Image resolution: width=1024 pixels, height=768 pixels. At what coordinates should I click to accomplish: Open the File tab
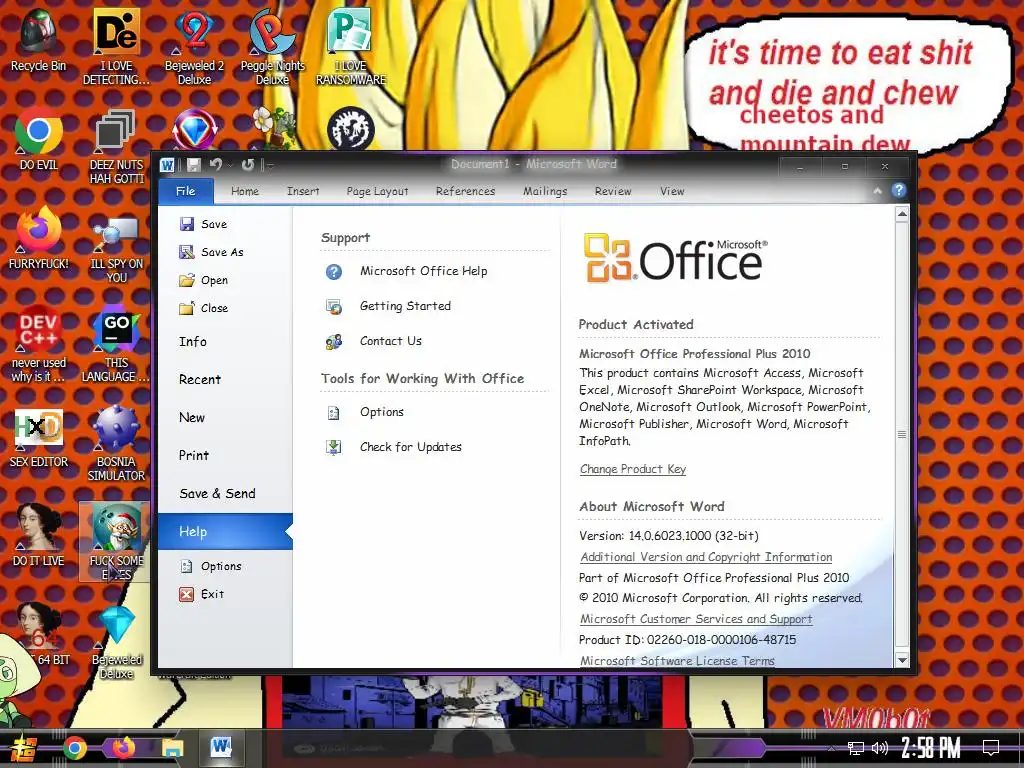point(185,191)
